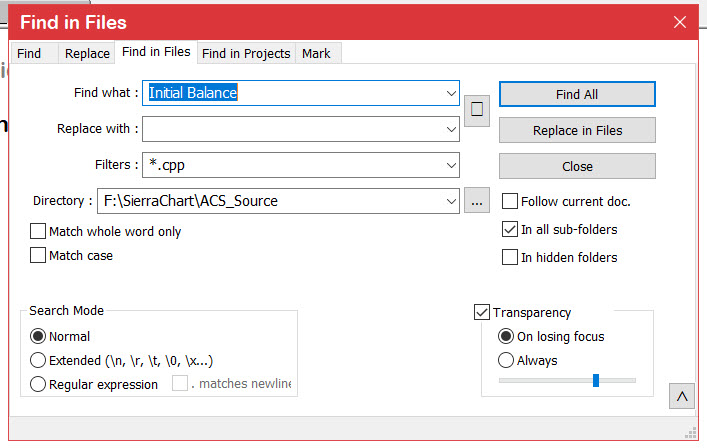
Task: Close the Find in Files dialog via X
Action: (680, 22)
